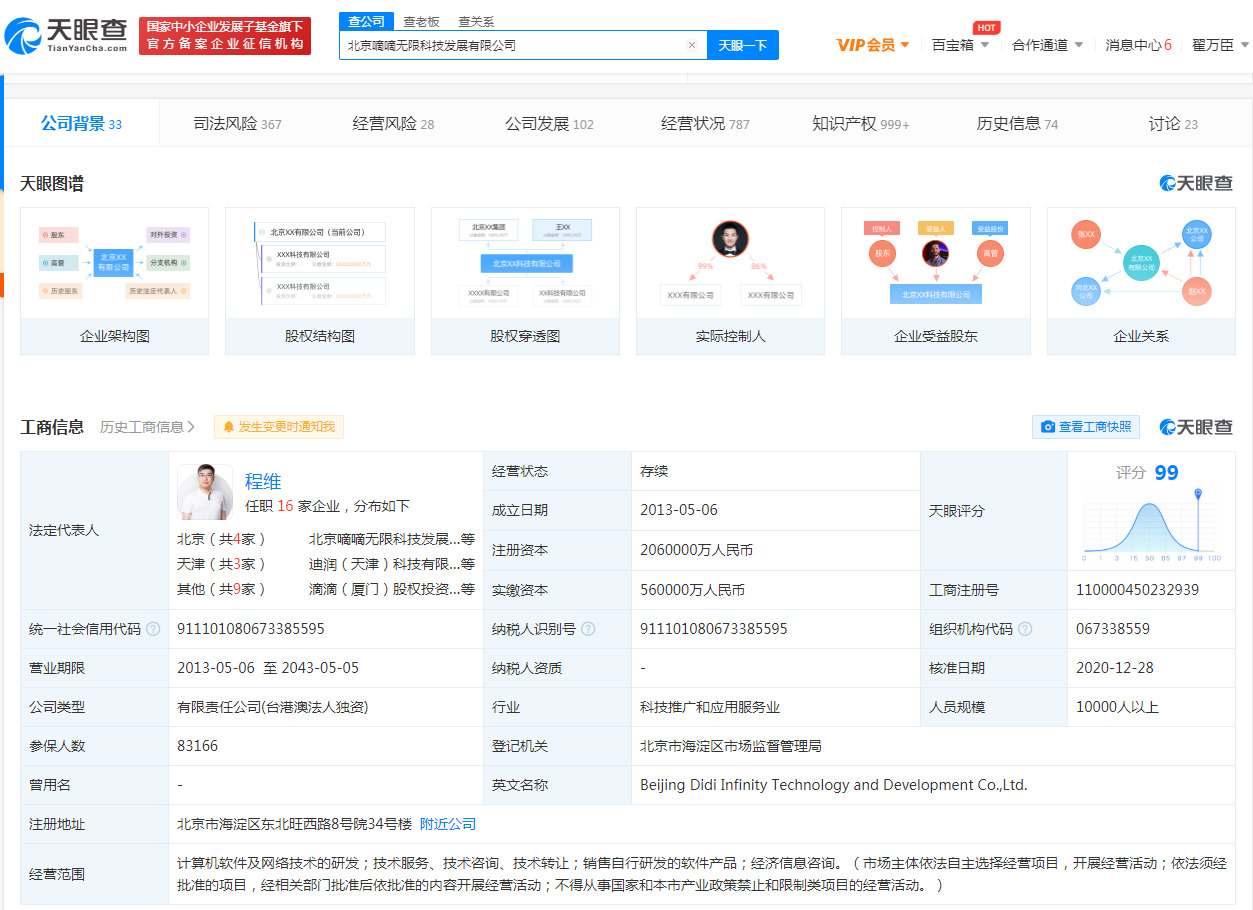
Task: Click 北京（共4家）location entry
Action: (x=222, y=538)
